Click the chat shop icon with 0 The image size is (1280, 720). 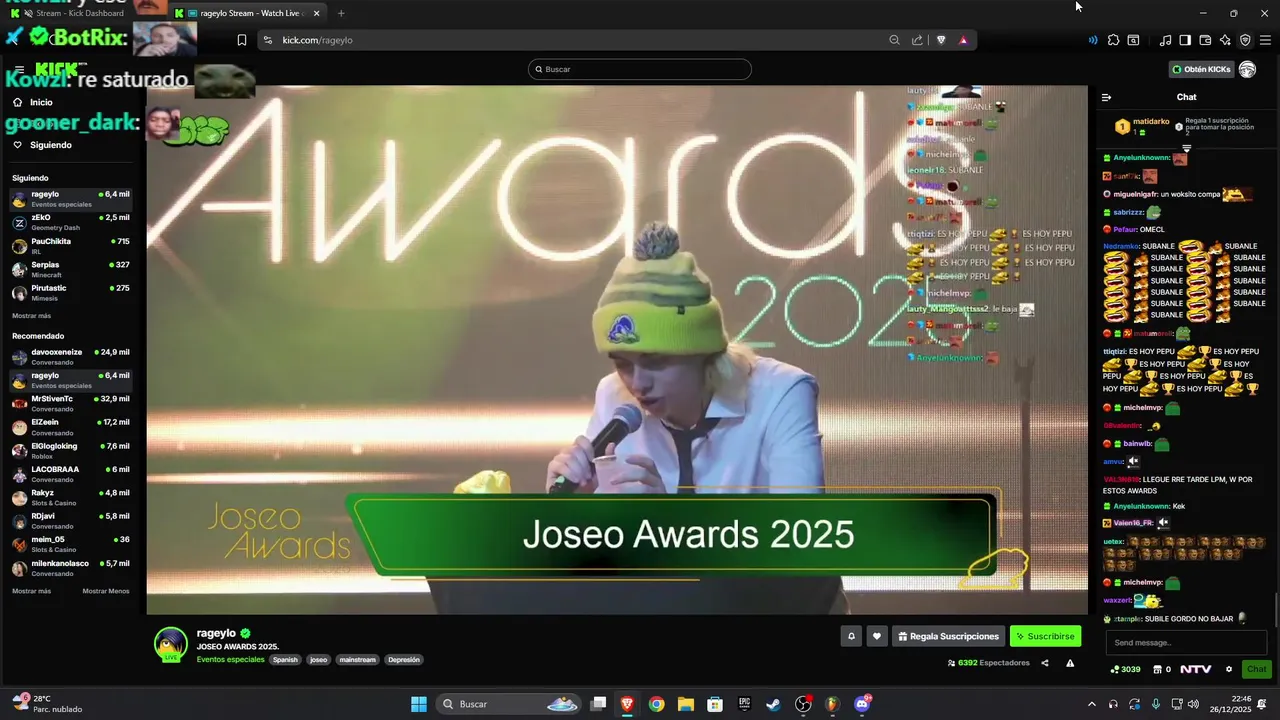point(1162,669)
